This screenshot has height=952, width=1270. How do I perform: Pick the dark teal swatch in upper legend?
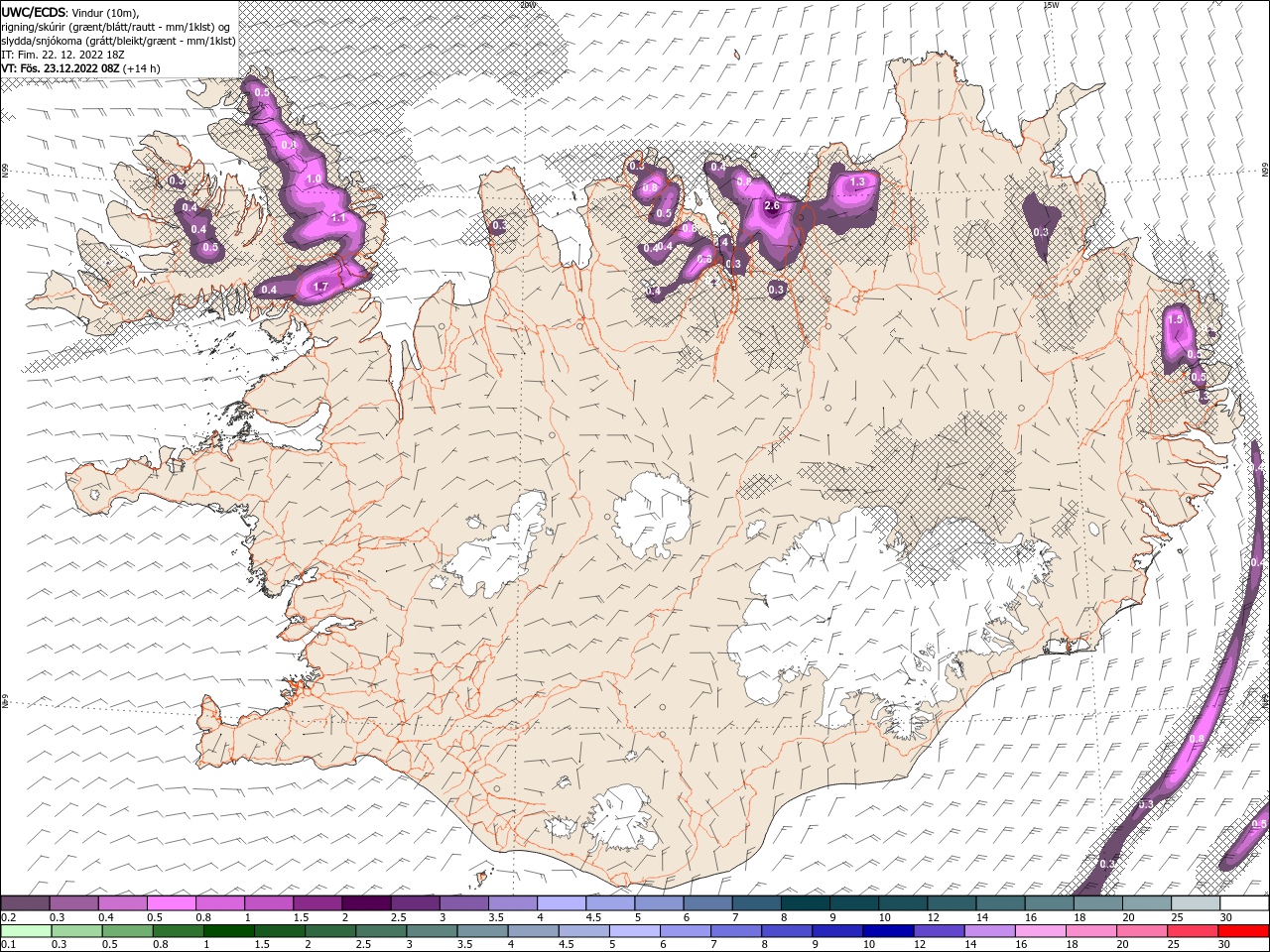pos(805,903)
